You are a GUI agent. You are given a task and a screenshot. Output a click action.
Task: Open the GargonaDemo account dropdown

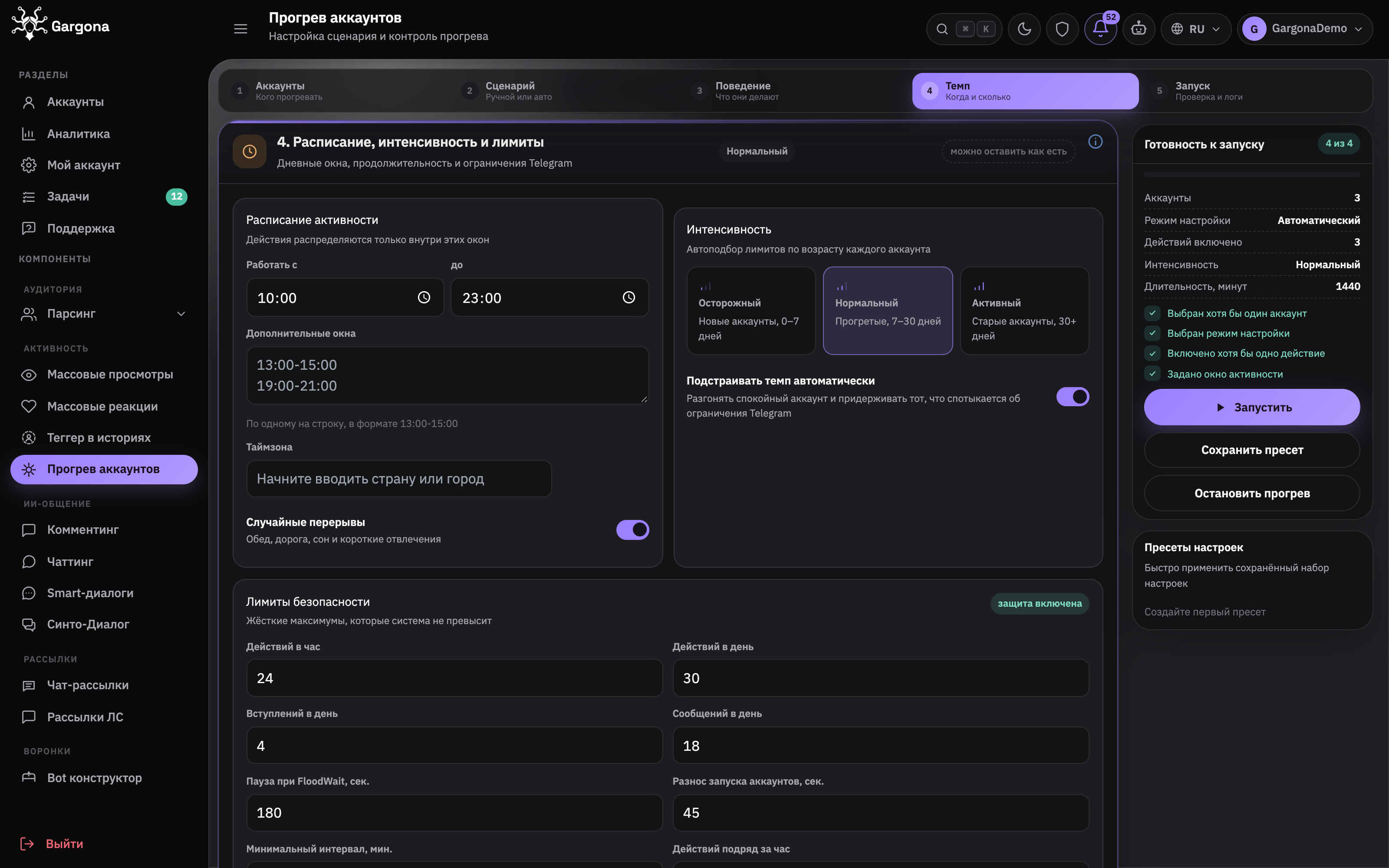pyautogui.click(x=1305, y=29)
